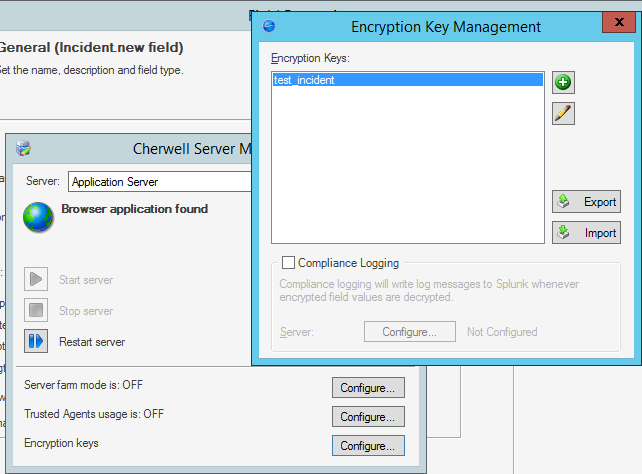The height and width of the screenshot is (474, 642).
Task: Edit the selected key using the pencil icon
Action: click(x=563, y=113)
